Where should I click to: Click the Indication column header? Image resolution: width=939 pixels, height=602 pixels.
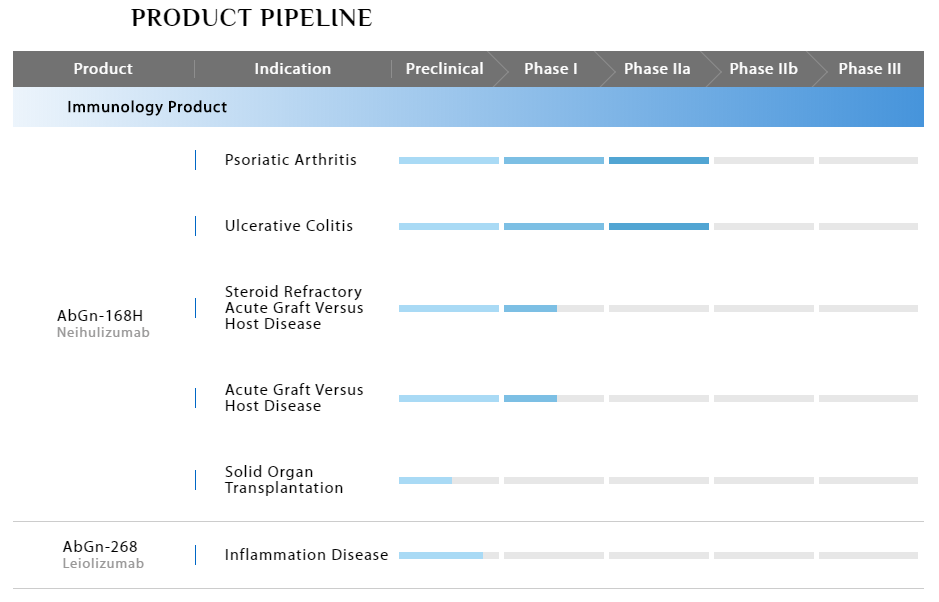292,69
